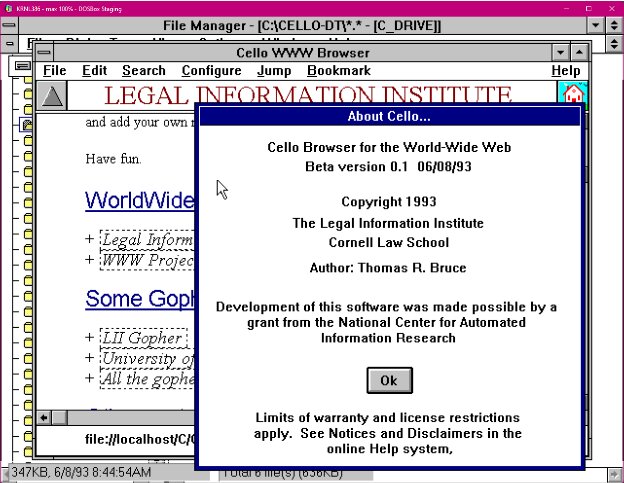Image resolution: width=624 pixels, height=483 pixels.
Task: Click the Ok button in About Cello
Action: click(x=389, y=380)
